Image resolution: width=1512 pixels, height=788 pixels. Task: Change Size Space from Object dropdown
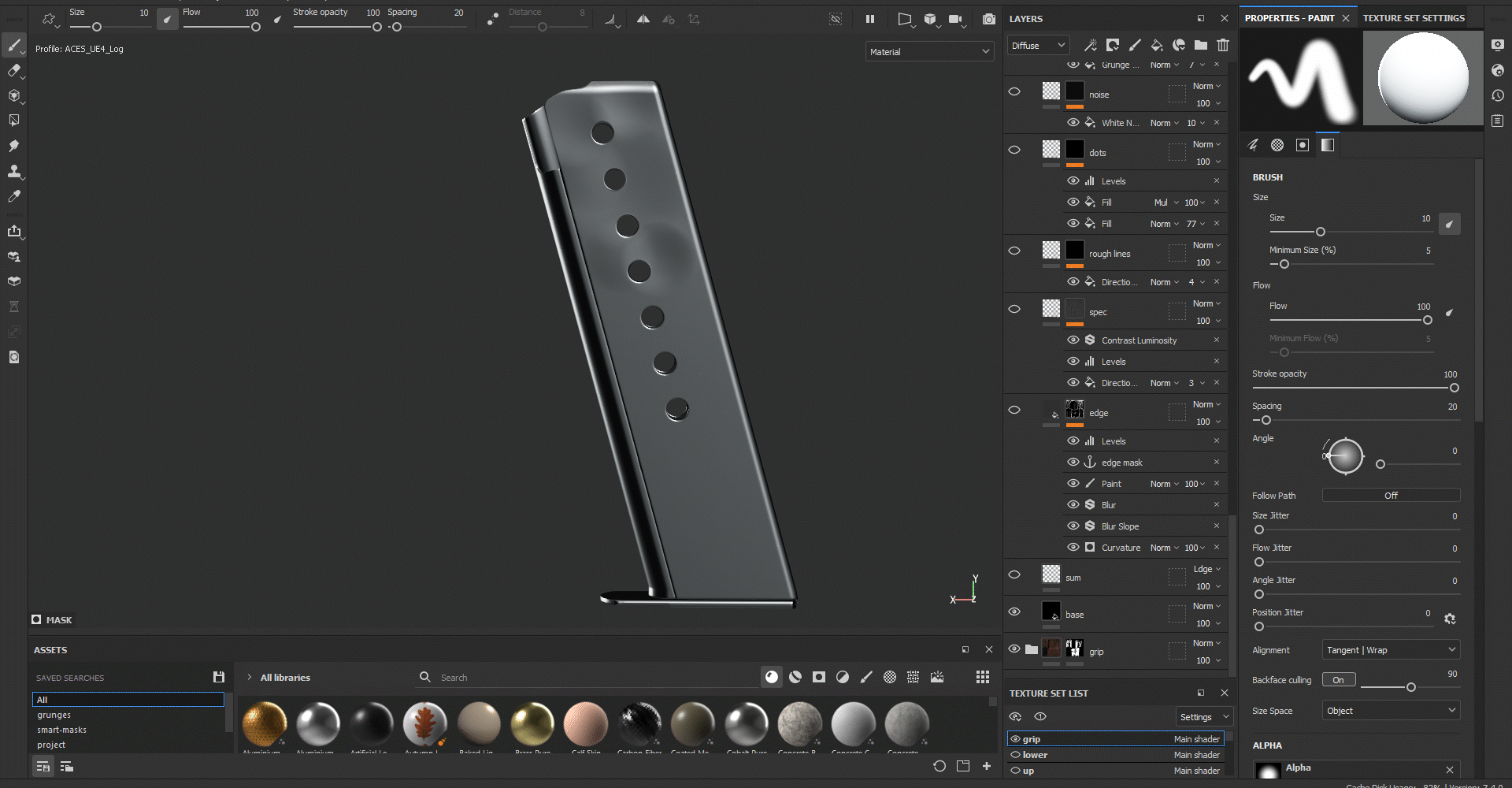pos(1390,710)
